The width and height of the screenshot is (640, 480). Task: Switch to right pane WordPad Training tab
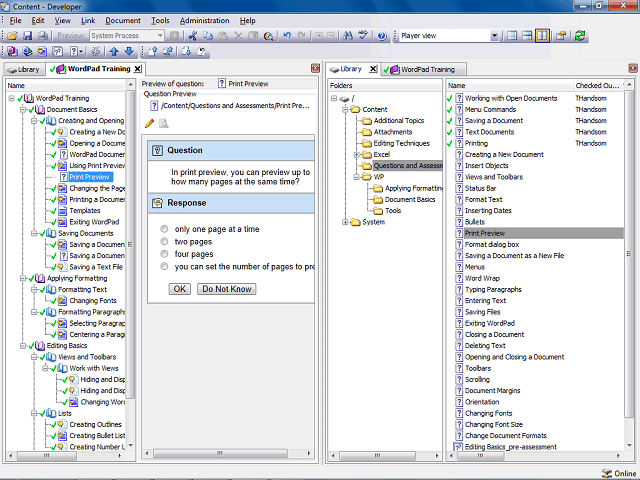pos(424,69)
